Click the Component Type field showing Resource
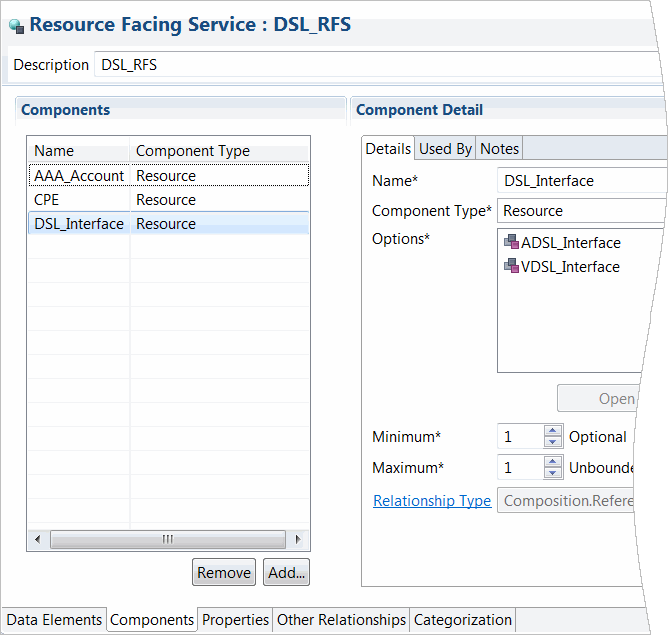 coord(582,211)
